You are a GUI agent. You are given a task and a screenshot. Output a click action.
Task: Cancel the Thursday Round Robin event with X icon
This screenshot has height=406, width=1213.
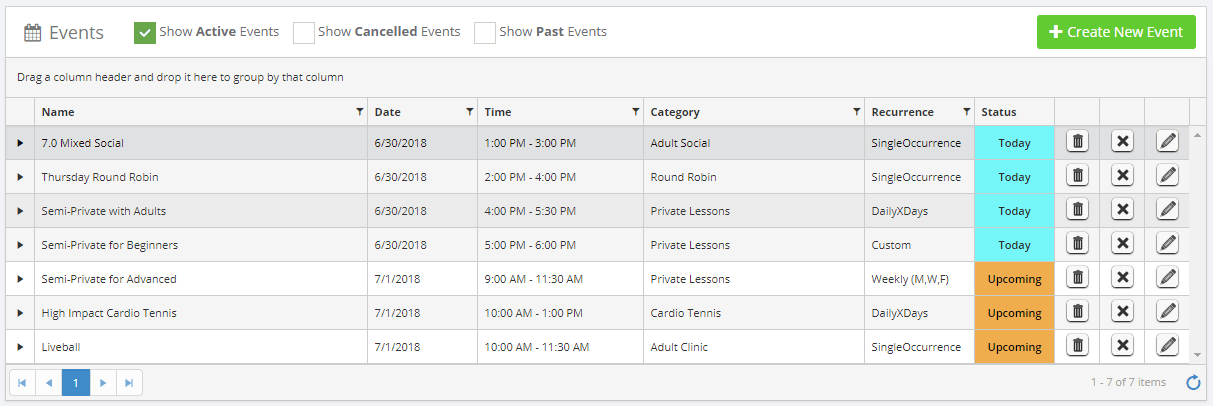point(1122,176)
